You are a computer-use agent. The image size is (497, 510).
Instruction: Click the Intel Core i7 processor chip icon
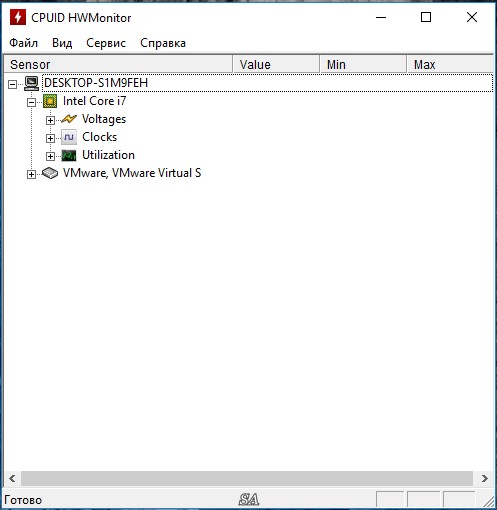[50, 101]
